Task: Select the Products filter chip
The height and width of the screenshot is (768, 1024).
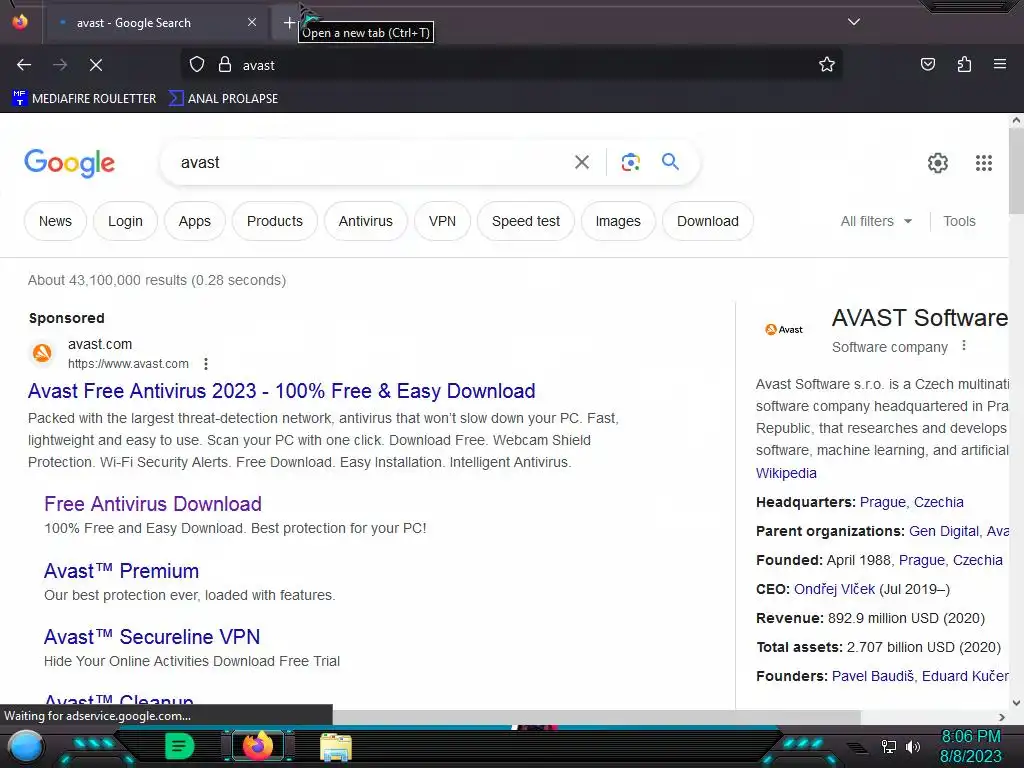Action: click(x=275, y=221)
